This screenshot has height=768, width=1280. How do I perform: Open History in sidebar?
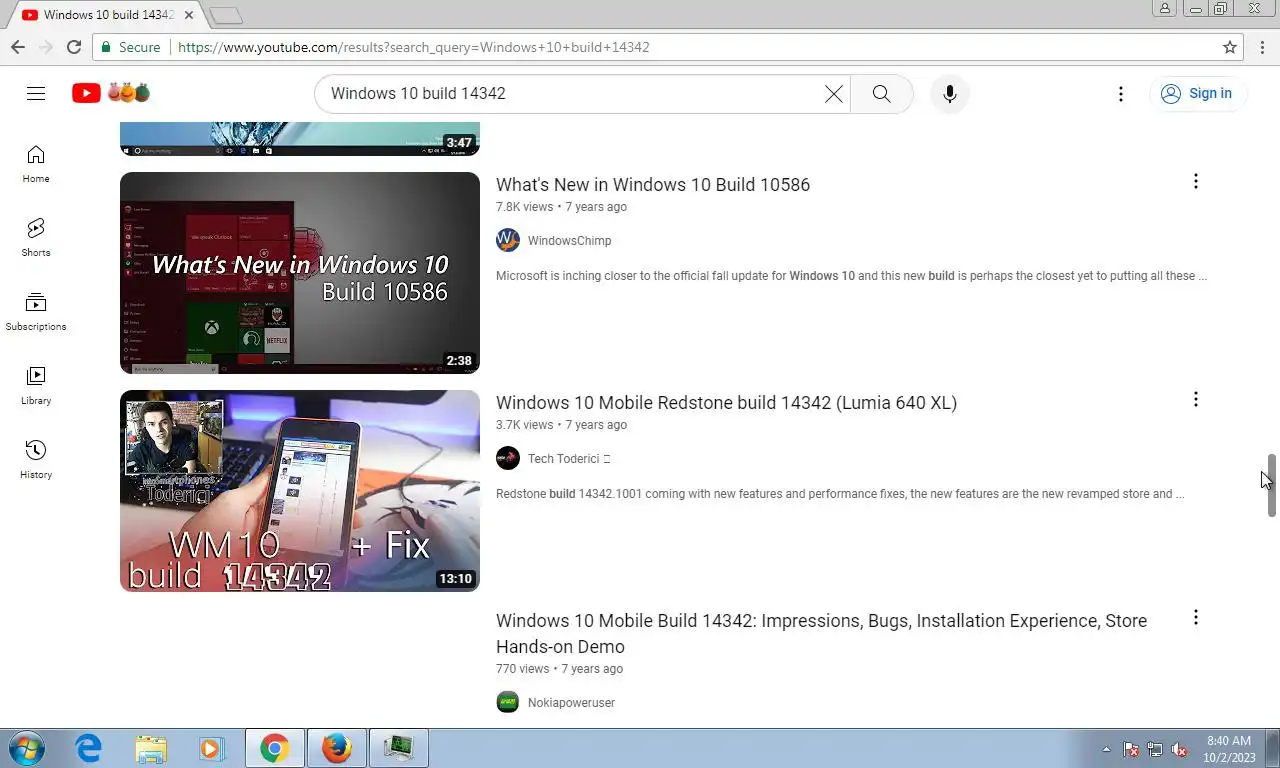[36, 460]
